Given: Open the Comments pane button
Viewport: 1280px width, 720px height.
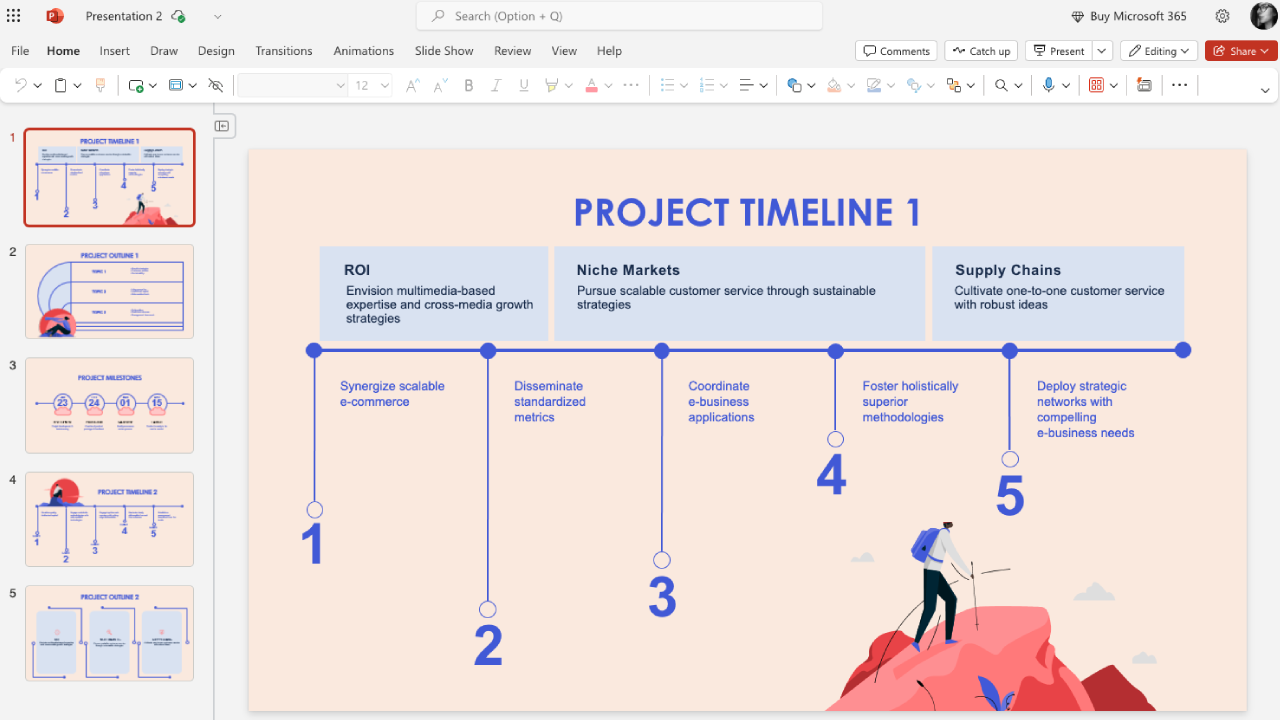Looking at the screenshot, I should click(896, 51).
